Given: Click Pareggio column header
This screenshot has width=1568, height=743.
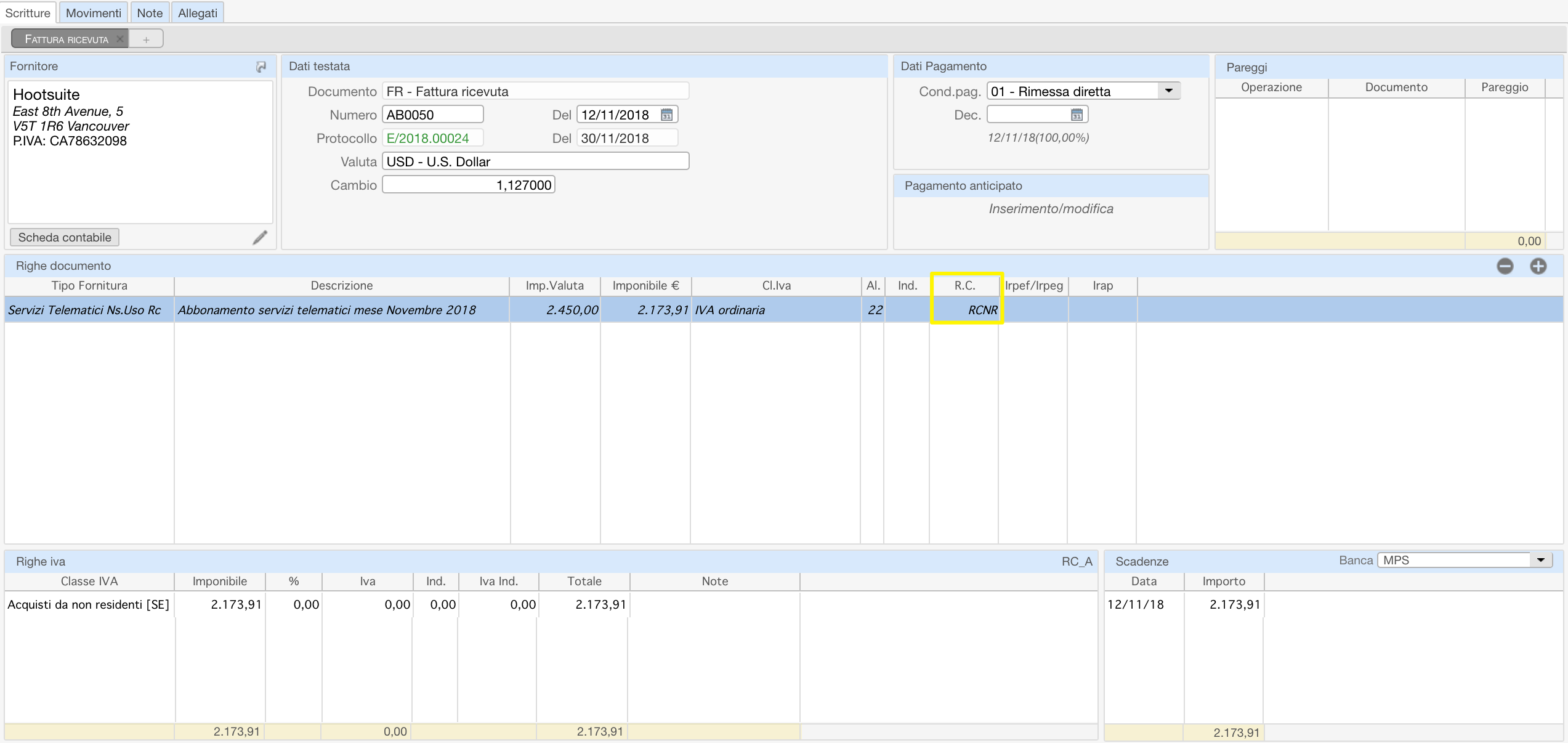Looking at the screenshot, I should [1505, 87].
